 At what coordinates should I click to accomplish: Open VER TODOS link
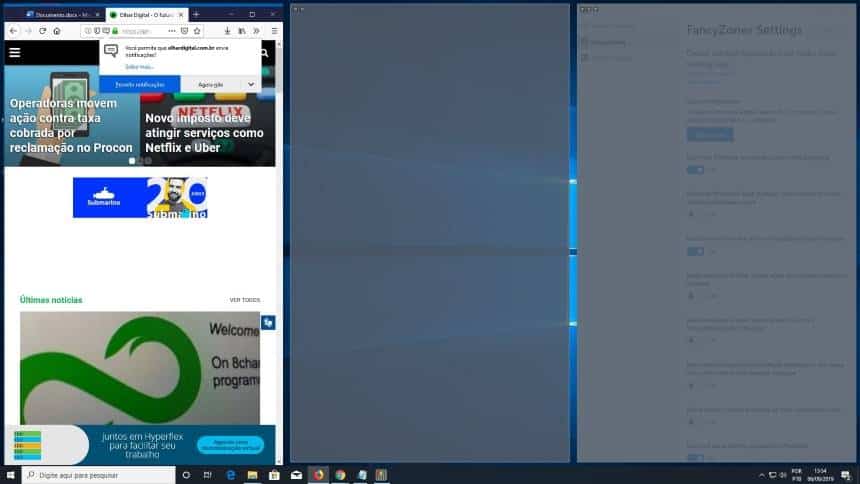pos(245,300)
